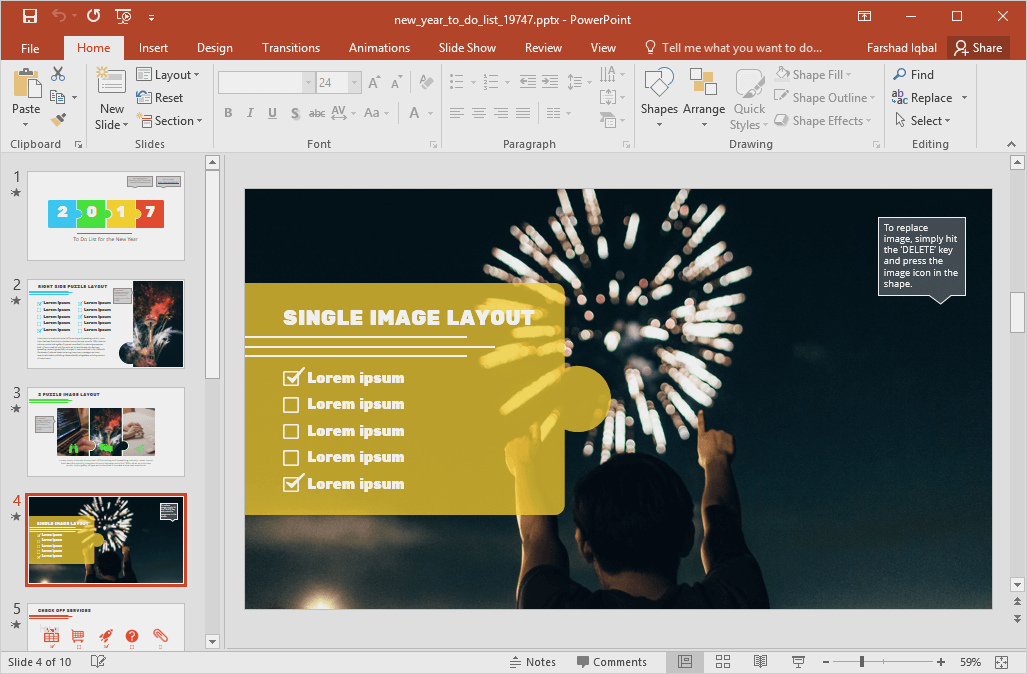Check the third Lorem ipsum checkbox
This screenshot has width=1027, height=674.
[291, 432]
